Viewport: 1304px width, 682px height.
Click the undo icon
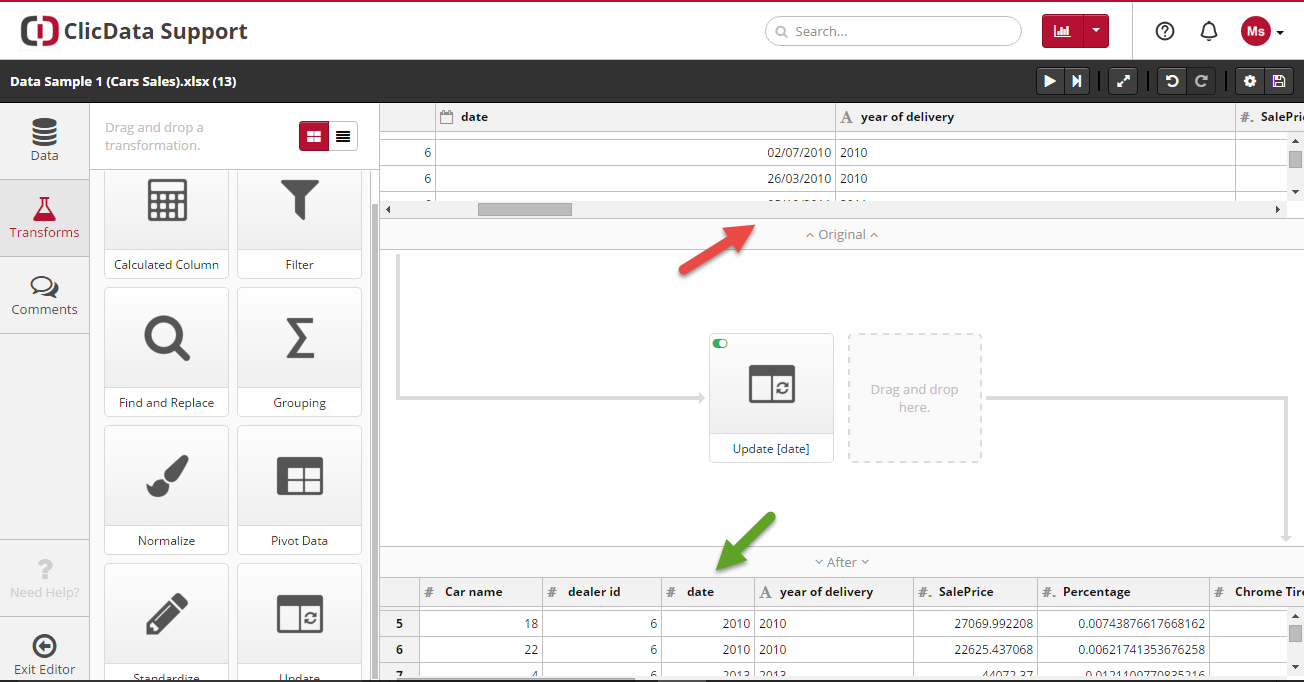(x=1172, y=81)
